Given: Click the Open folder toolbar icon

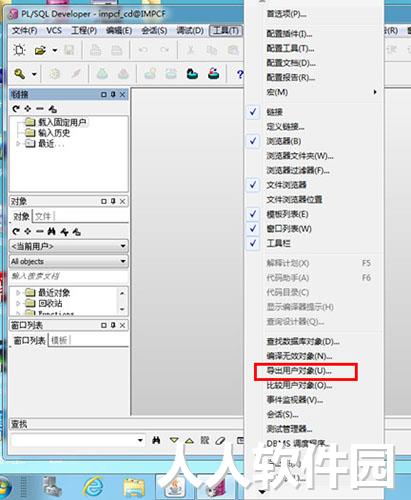Looking at the screenshot, I should click(x=40, y=50).
